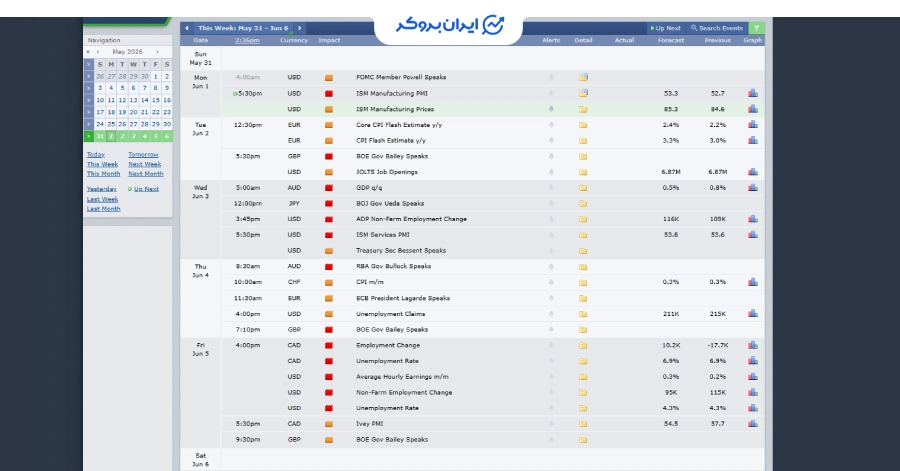Click the This Week: May 31 - Jun 6 title
900x471 pixels.
(243, 28)
